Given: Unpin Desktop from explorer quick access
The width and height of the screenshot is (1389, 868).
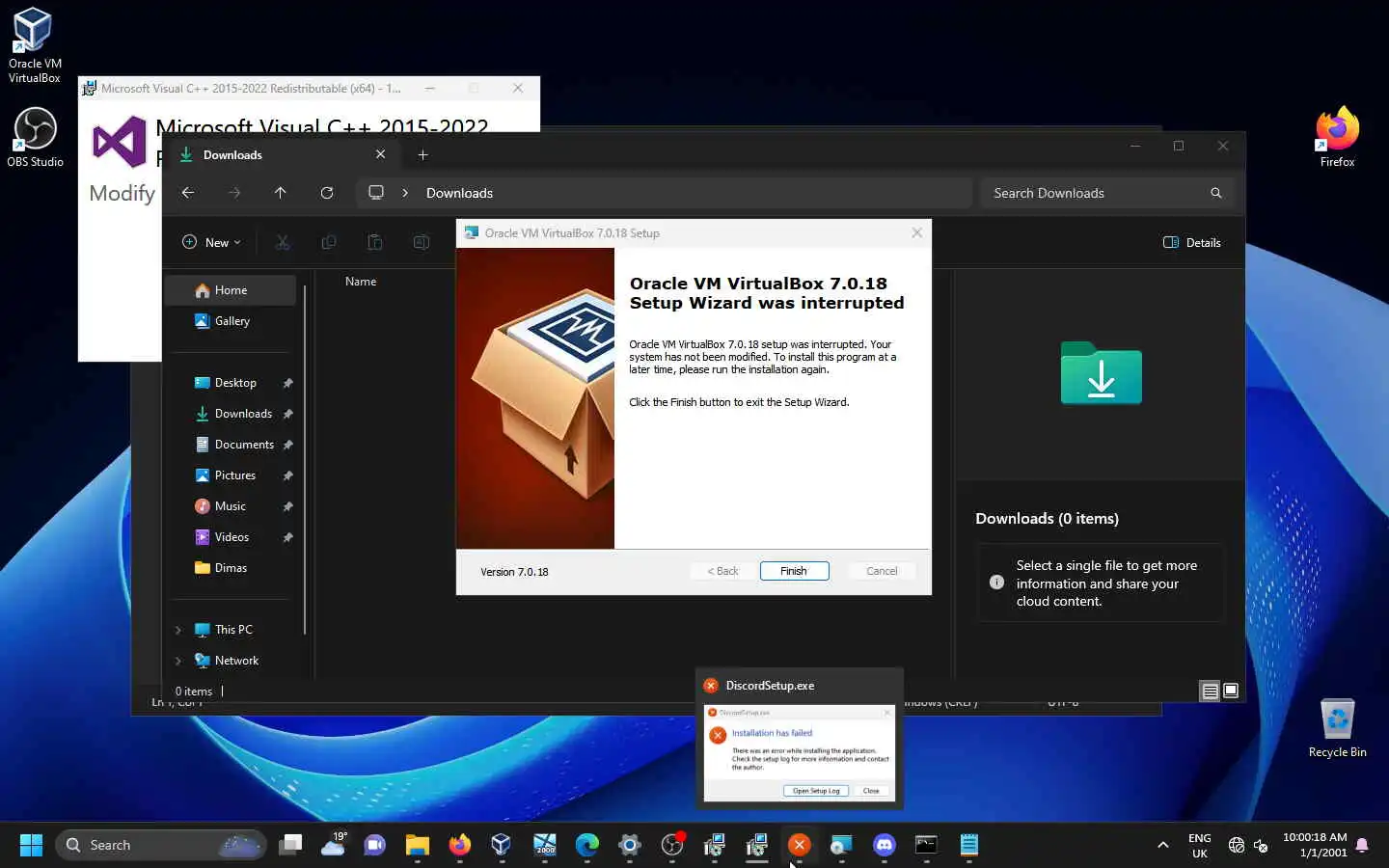Looking at the screenshot, I should 287,383.
